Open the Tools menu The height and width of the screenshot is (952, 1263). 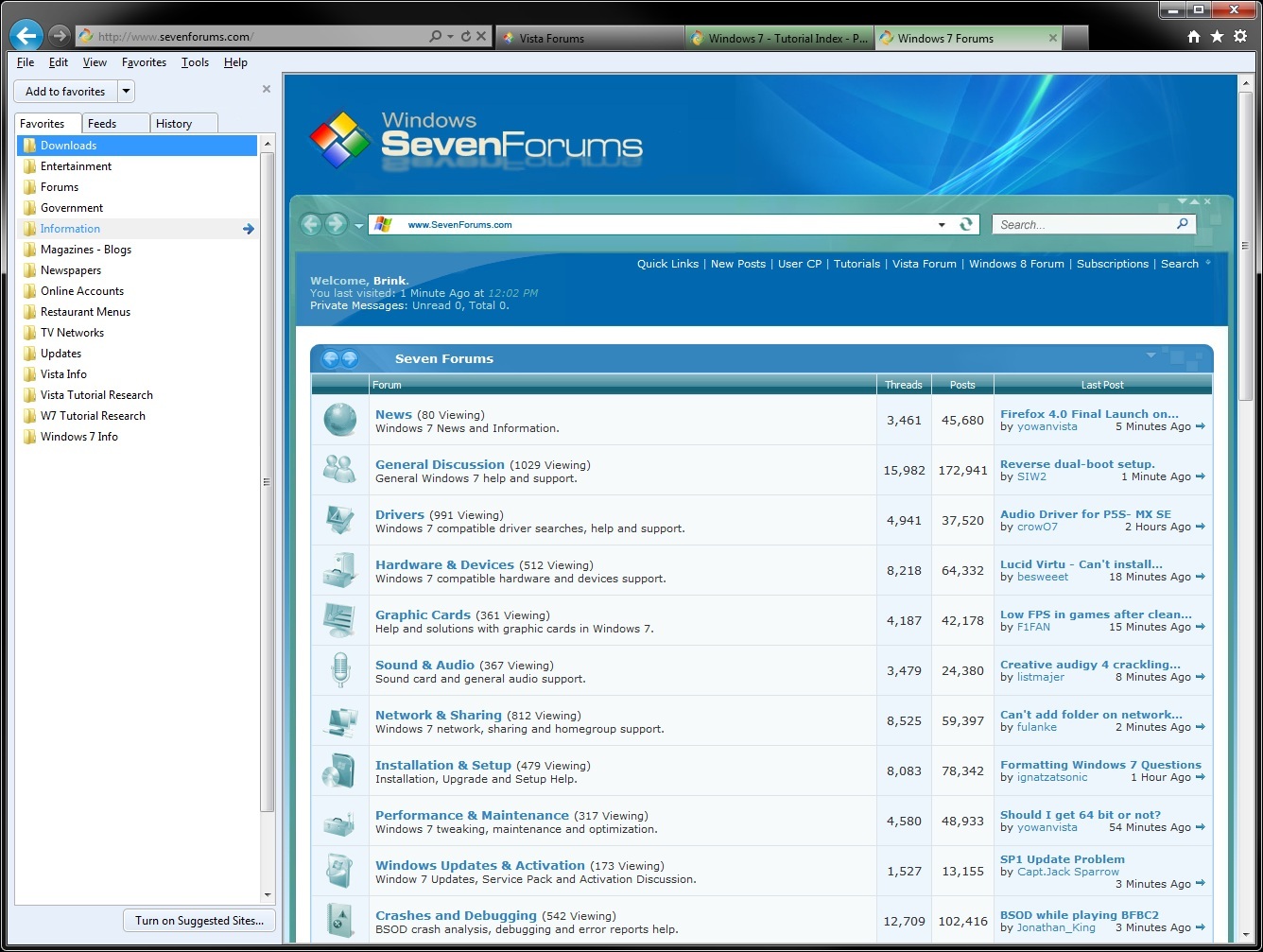point(195,62)
